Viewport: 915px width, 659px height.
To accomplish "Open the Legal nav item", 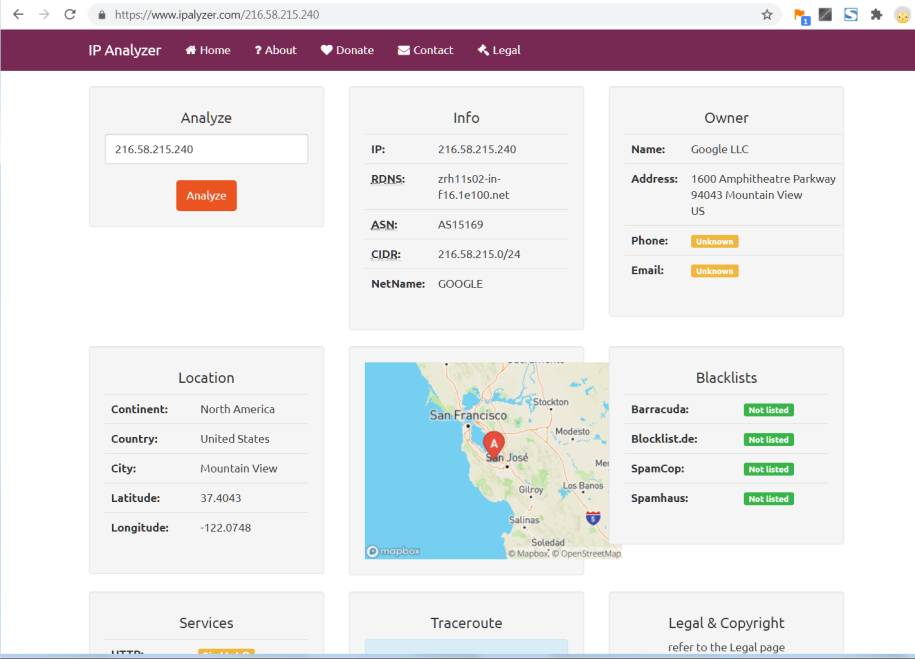I will pyautogui.click(x=499, y=50).
